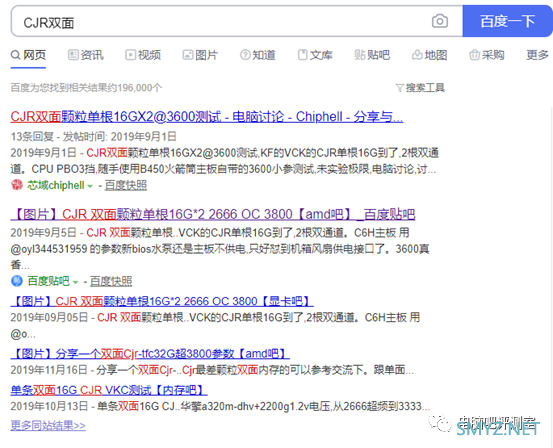Screen dimensions: 553x448
Task: Open 分享一个双面Cjr-tfc32G超3800参数 amd吧 link
Action: pyautogui.click(x=150, y=353)
